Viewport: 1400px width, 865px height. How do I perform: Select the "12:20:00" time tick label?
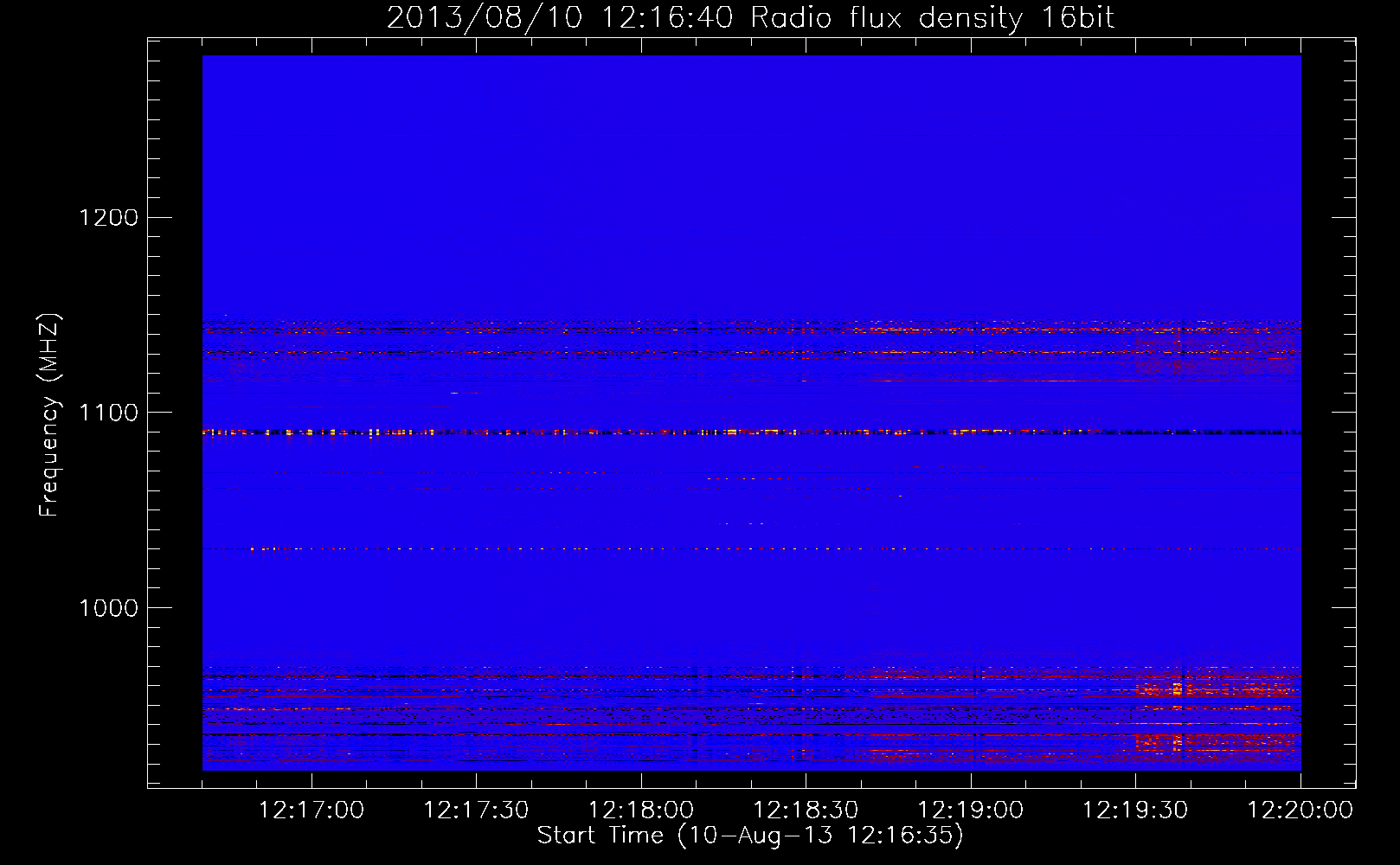click(x=1300, y=811)
